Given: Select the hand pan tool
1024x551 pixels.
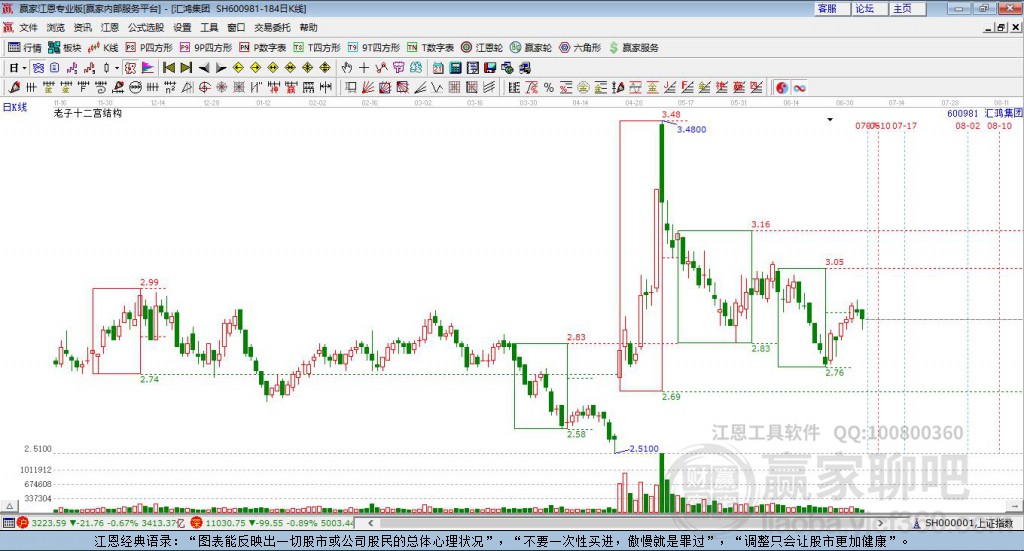Looking at the screenshot, I should pyautogui.click(x=347, y=68).
